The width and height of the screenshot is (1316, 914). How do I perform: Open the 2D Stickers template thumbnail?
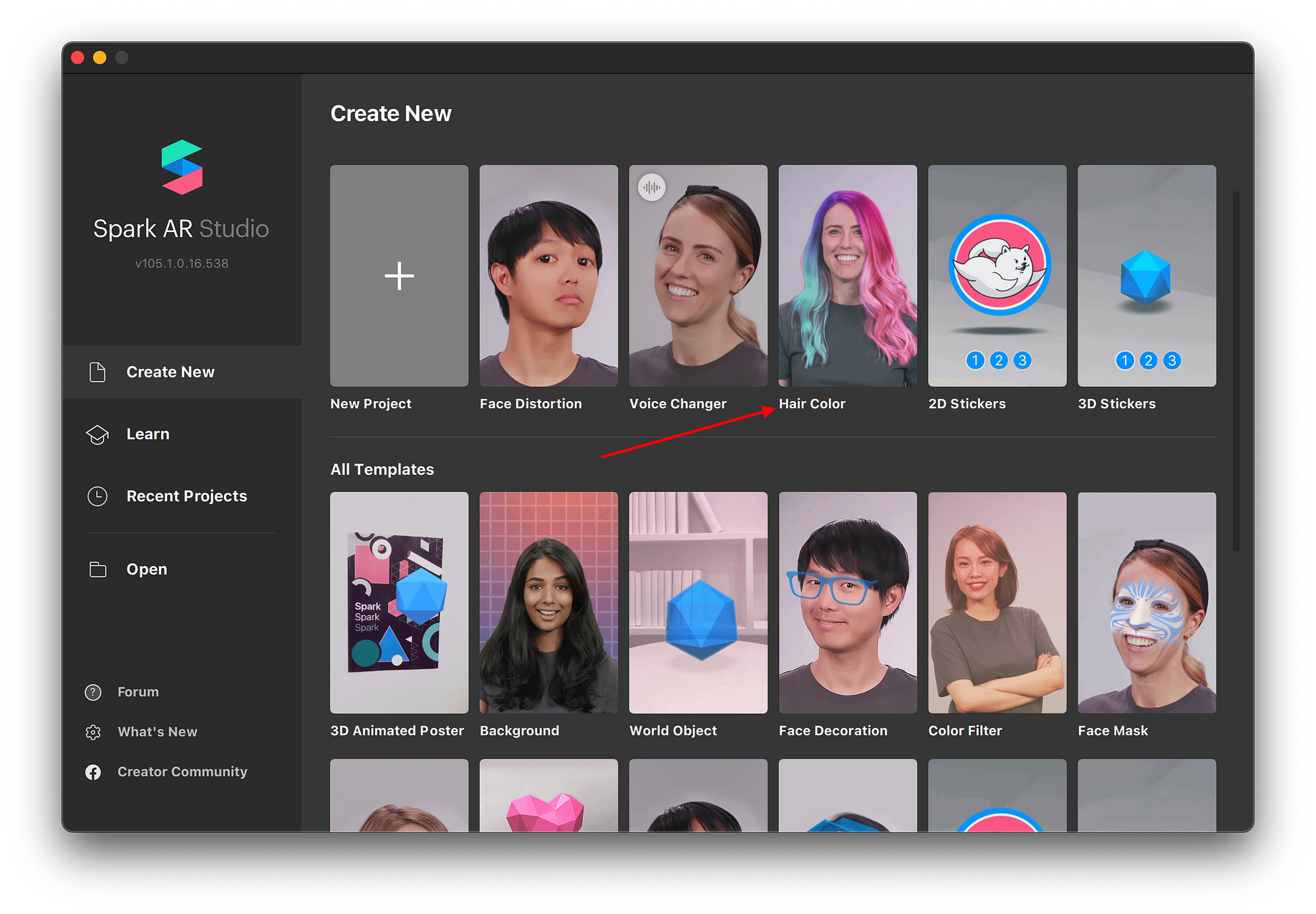(x=997, y=276)
